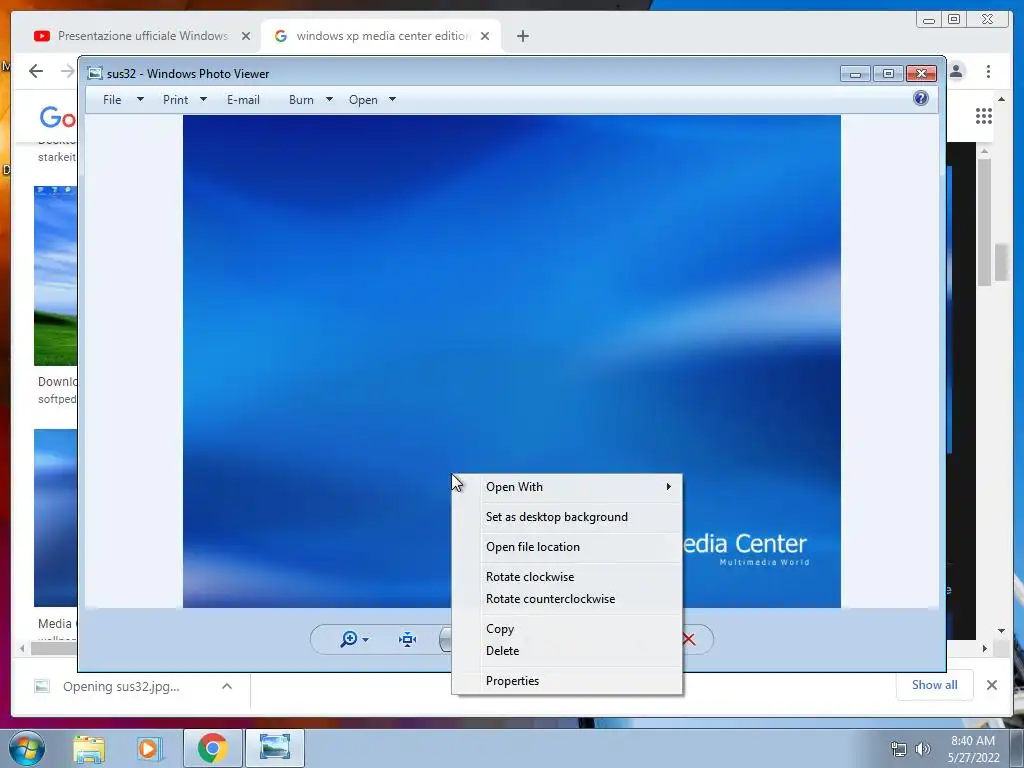Viewport: 1024px width, 768px height.
Task: Open the zoom magnifier control in Photo Viewer
Action: 349,639
